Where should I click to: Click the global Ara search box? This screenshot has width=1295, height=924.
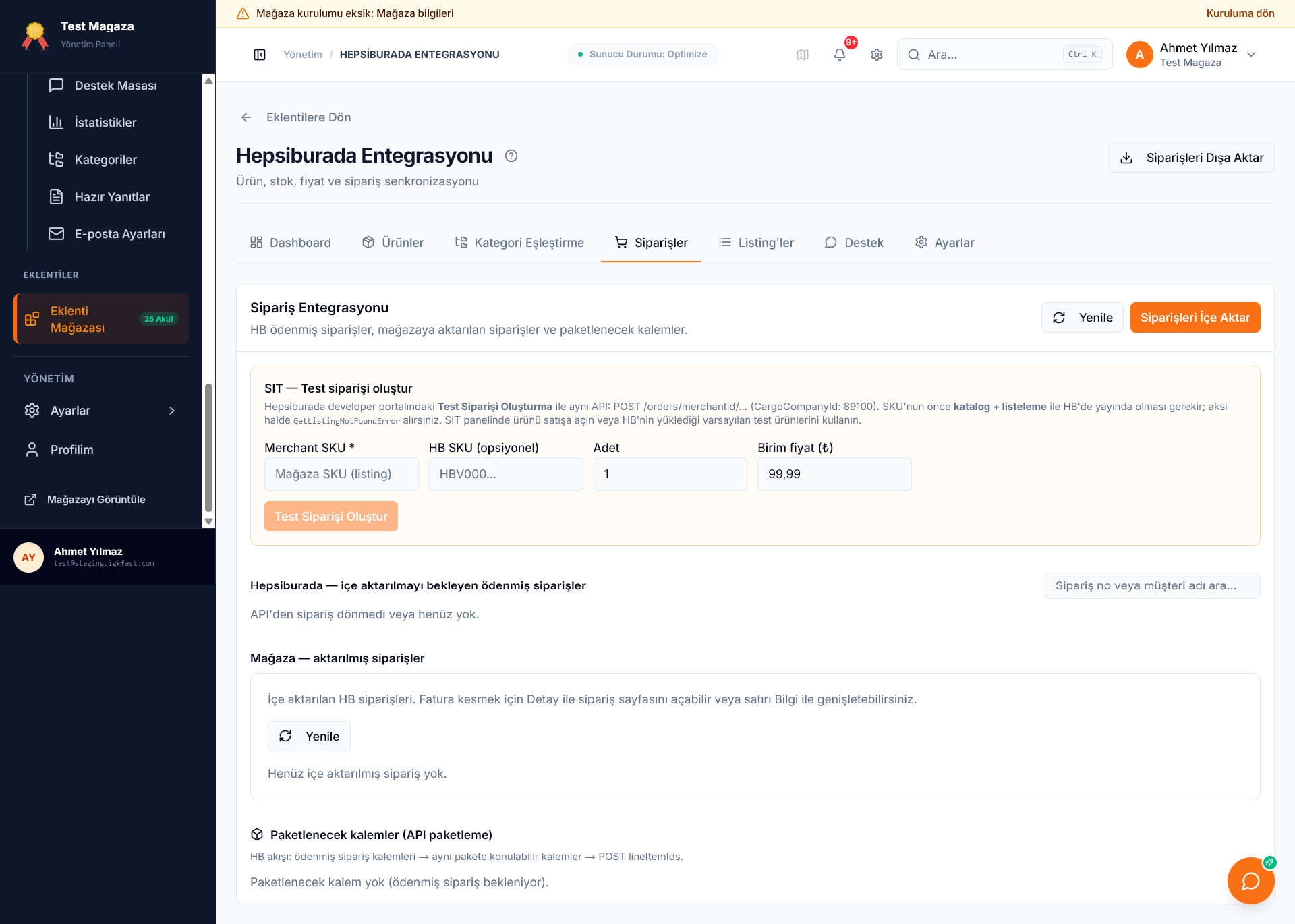click(1005, 55)
